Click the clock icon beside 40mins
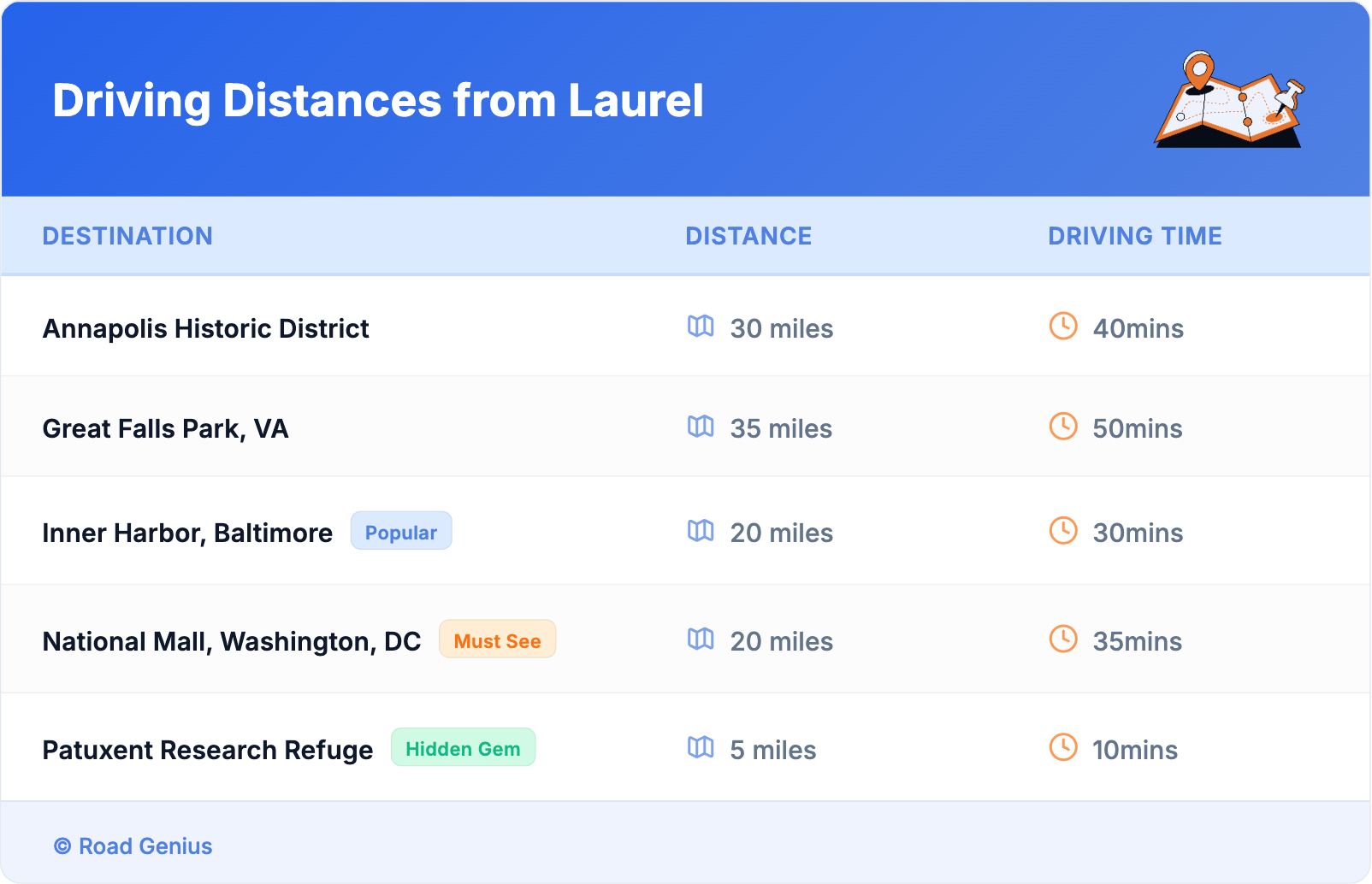This screenshot has height=884, width=1372. (1063, 327)
